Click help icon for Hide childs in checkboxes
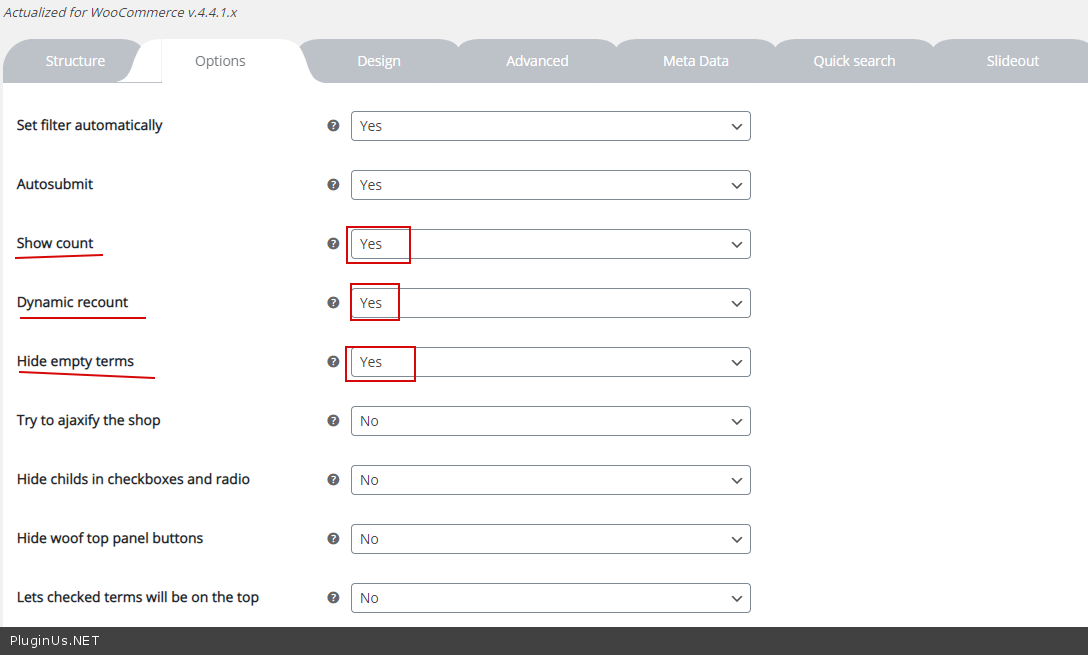The height and width of the screenshot is (655, 1088). click(334, 480)
